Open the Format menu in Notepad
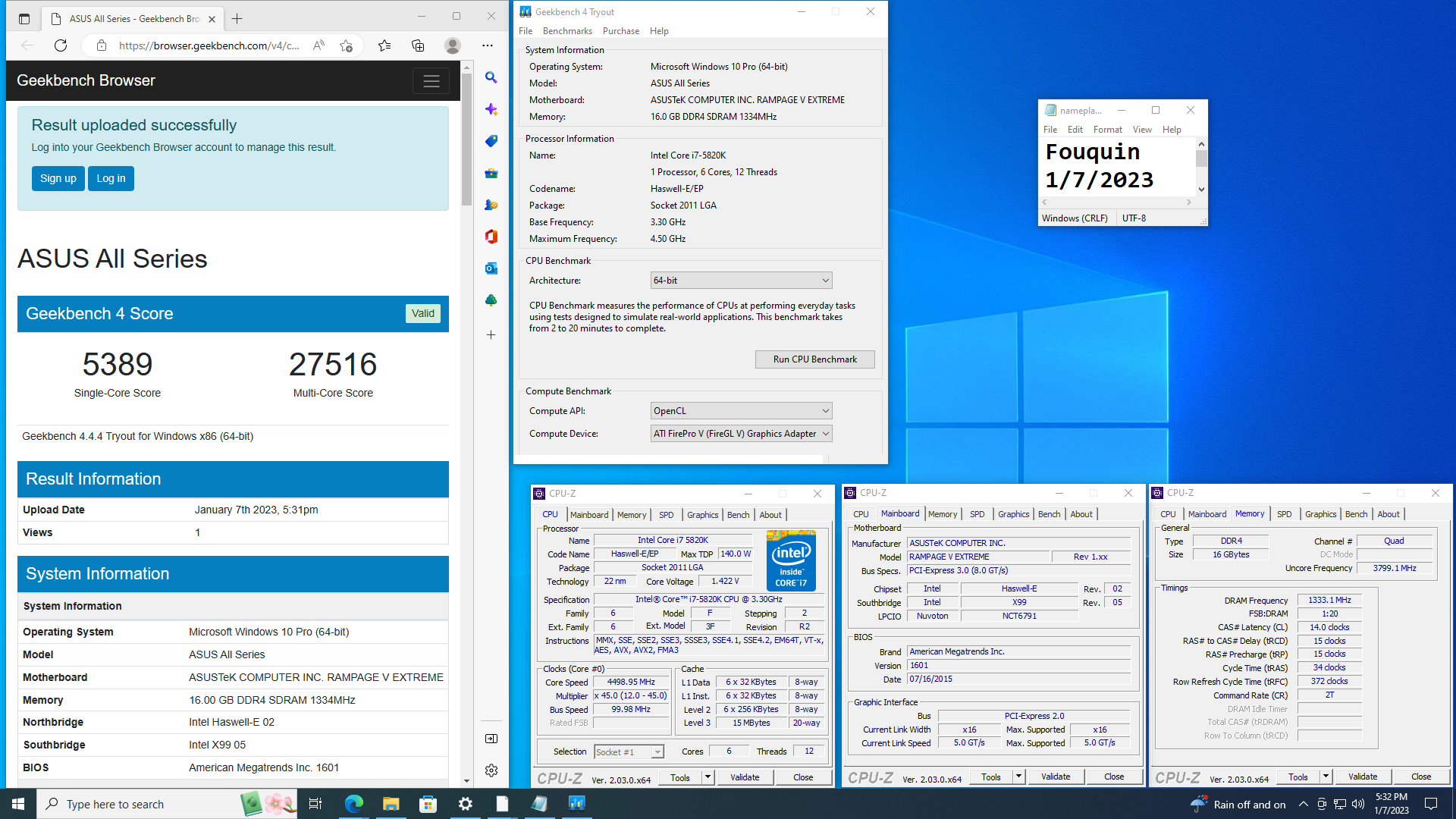The width and height of the screenshot is (1456, 819). (1107, 130)
